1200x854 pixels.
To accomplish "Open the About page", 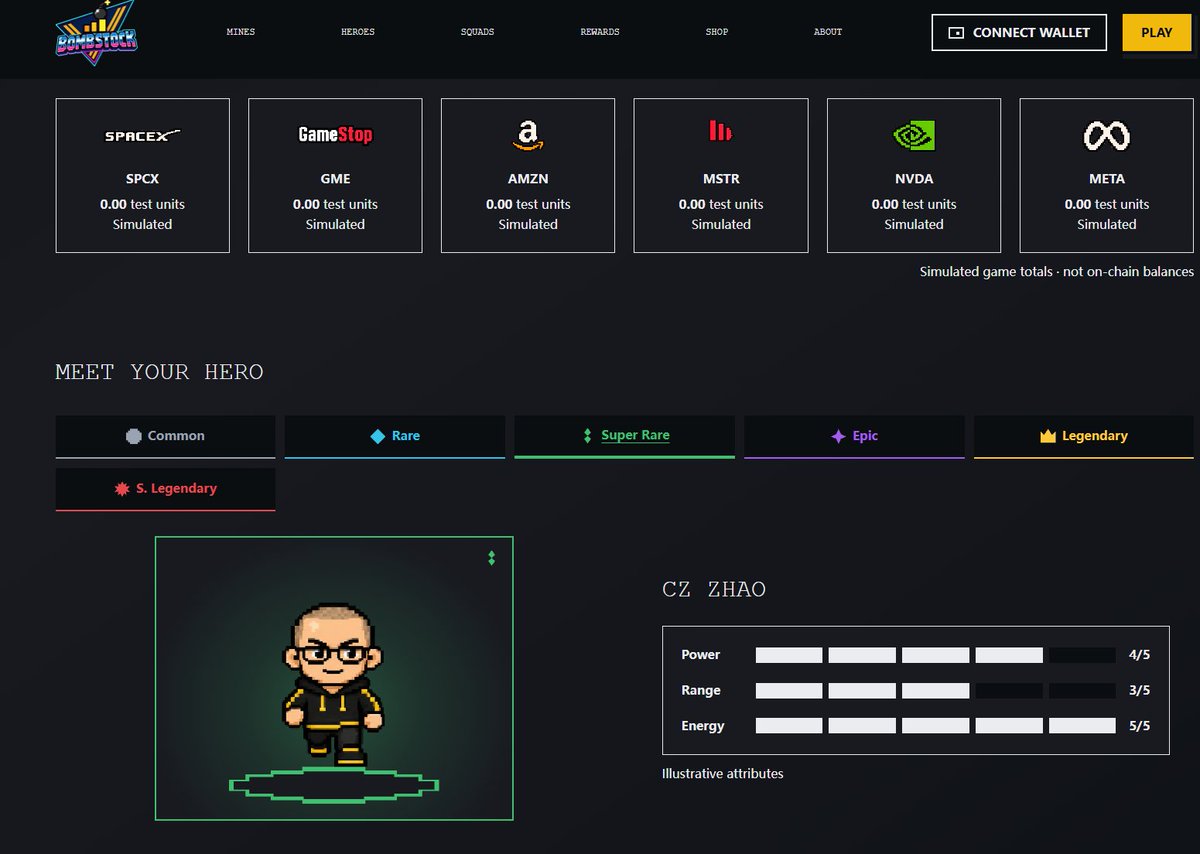I will (828, 32).
